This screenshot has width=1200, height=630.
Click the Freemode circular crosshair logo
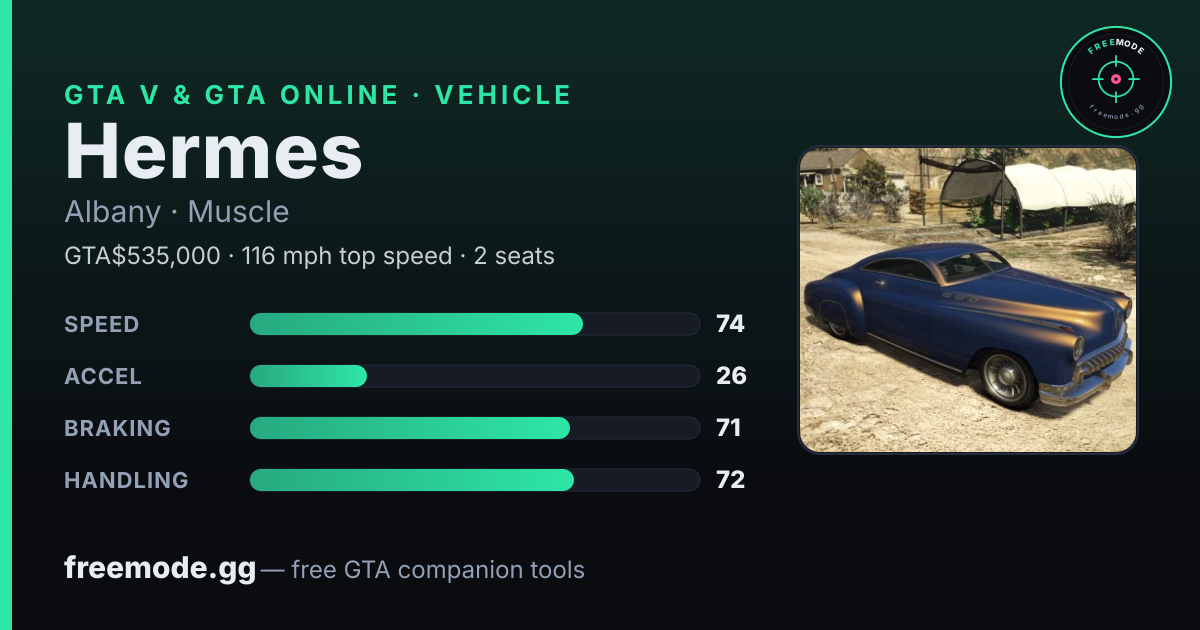point(1115,81)
